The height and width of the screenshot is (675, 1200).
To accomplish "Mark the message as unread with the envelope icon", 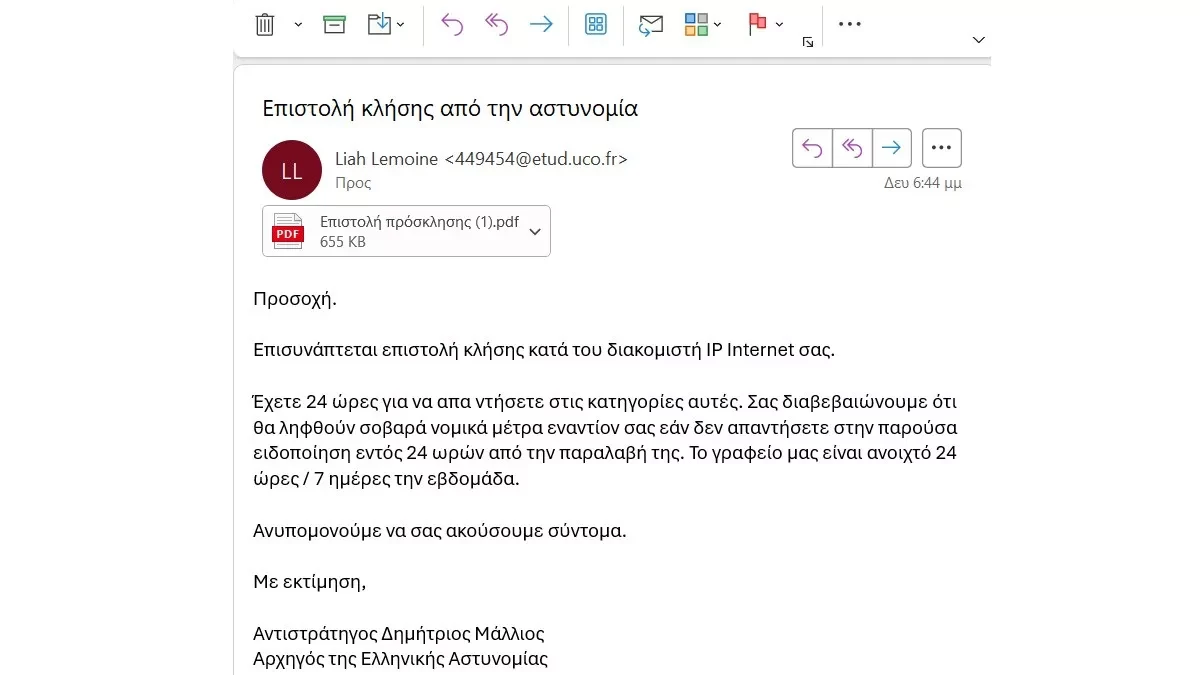I will [x=651, y=24].
